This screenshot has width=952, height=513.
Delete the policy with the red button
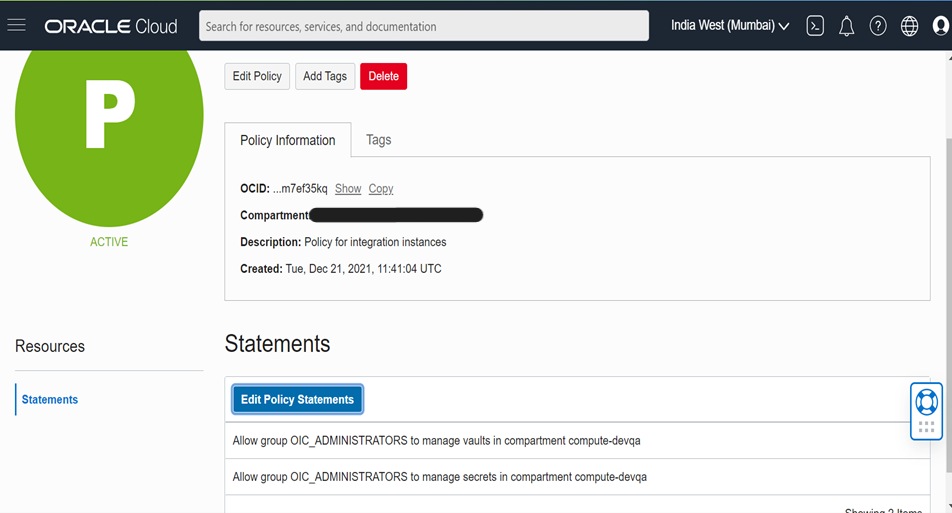(x=383, y=76)
